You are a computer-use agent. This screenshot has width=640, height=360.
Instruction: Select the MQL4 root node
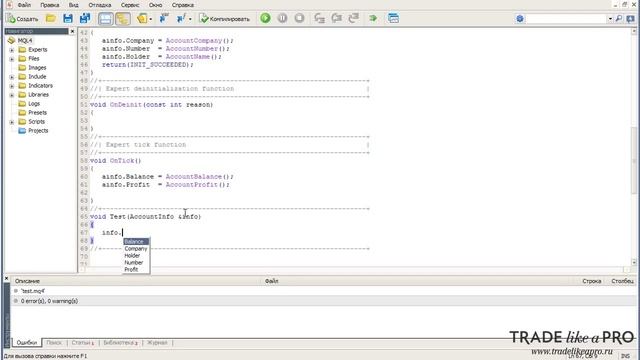tap(25, 40)
